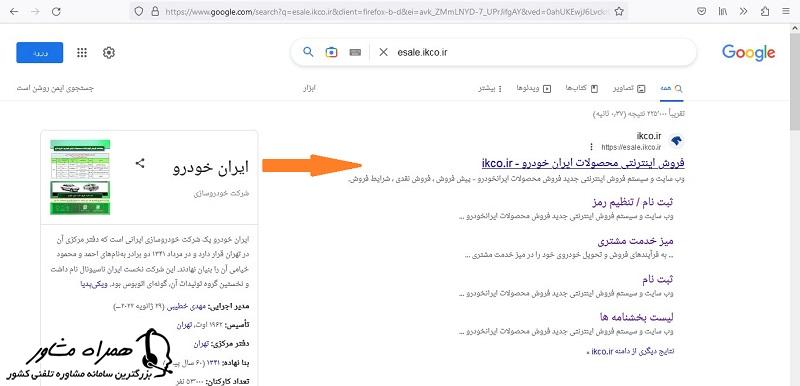This screenshot has height=386, width=800.
Task: Open the ikco.ir result three-dot menu
Action: pos(591,147)
